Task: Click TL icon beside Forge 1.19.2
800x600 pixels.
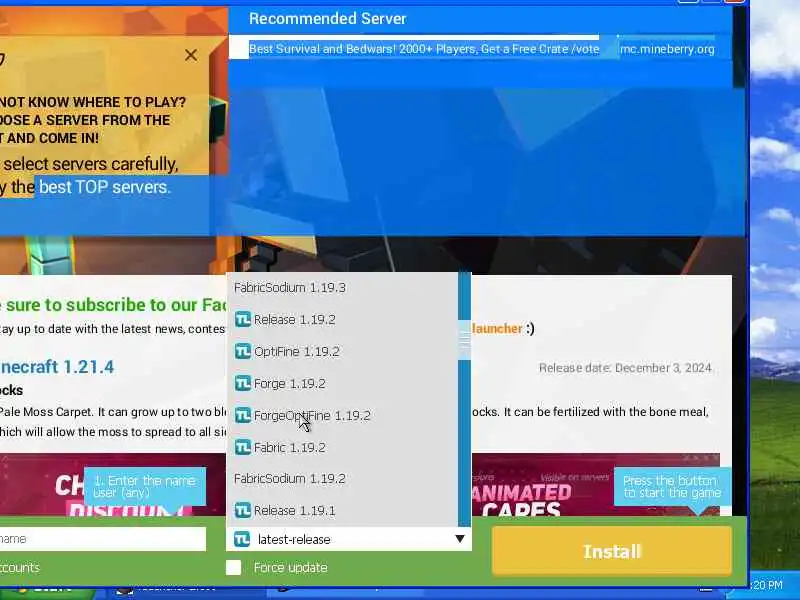Action: point(243,383)
